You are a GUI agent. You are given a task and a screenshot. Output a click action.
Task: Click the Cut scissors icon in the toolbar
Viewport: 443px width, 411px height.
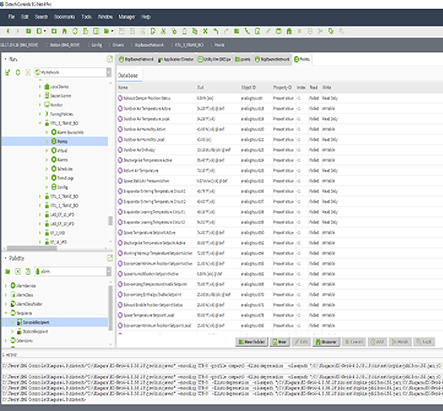tap(163, 31)
